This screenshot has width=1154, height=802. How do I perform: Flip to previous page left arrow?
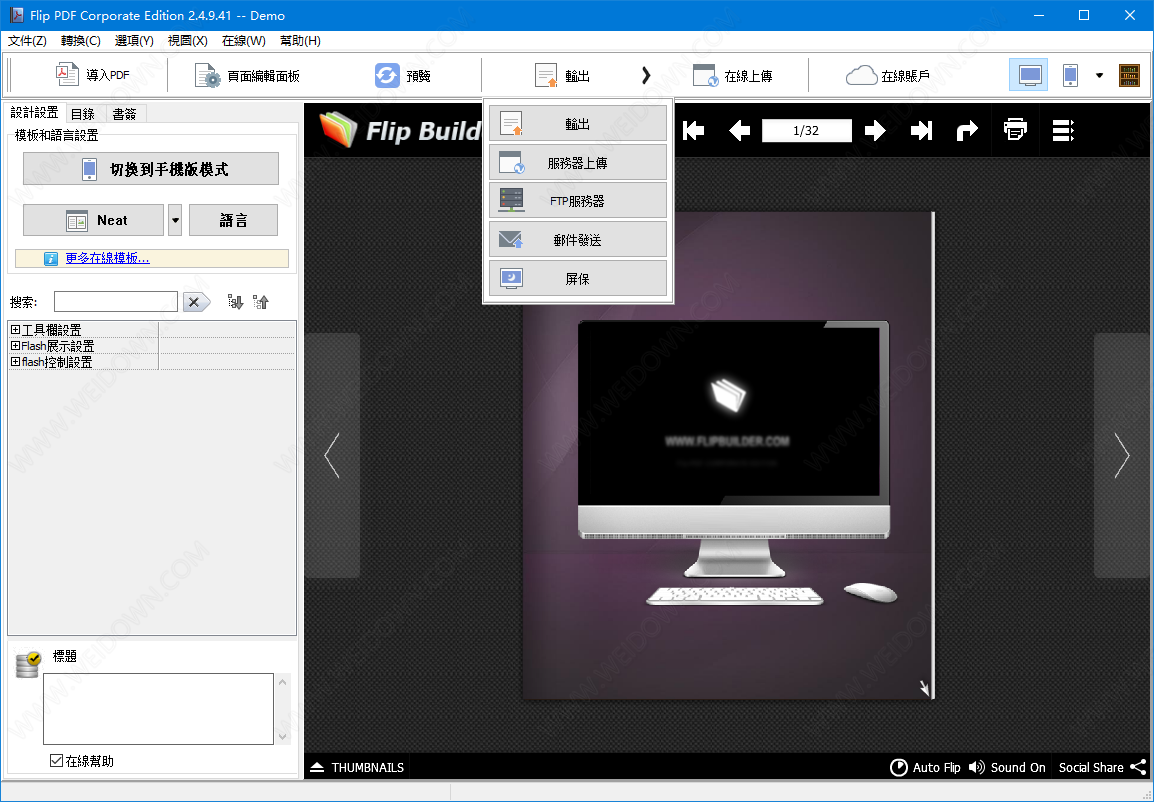click(x=332, y=455)
